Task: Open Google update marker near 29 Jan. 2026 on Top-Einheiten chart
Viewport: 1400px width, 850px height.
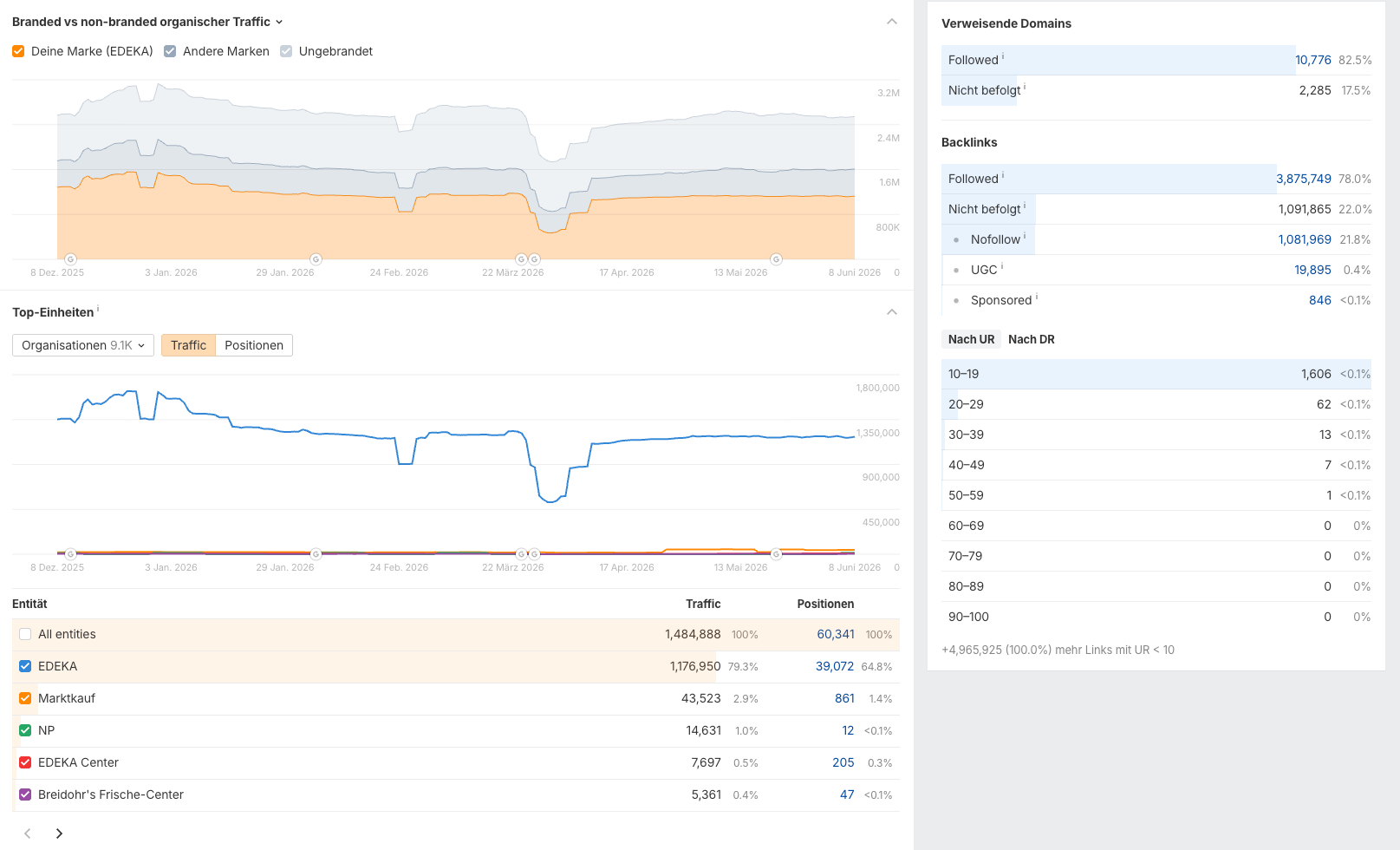Action: pyautogui.click(x=316, y=554)
